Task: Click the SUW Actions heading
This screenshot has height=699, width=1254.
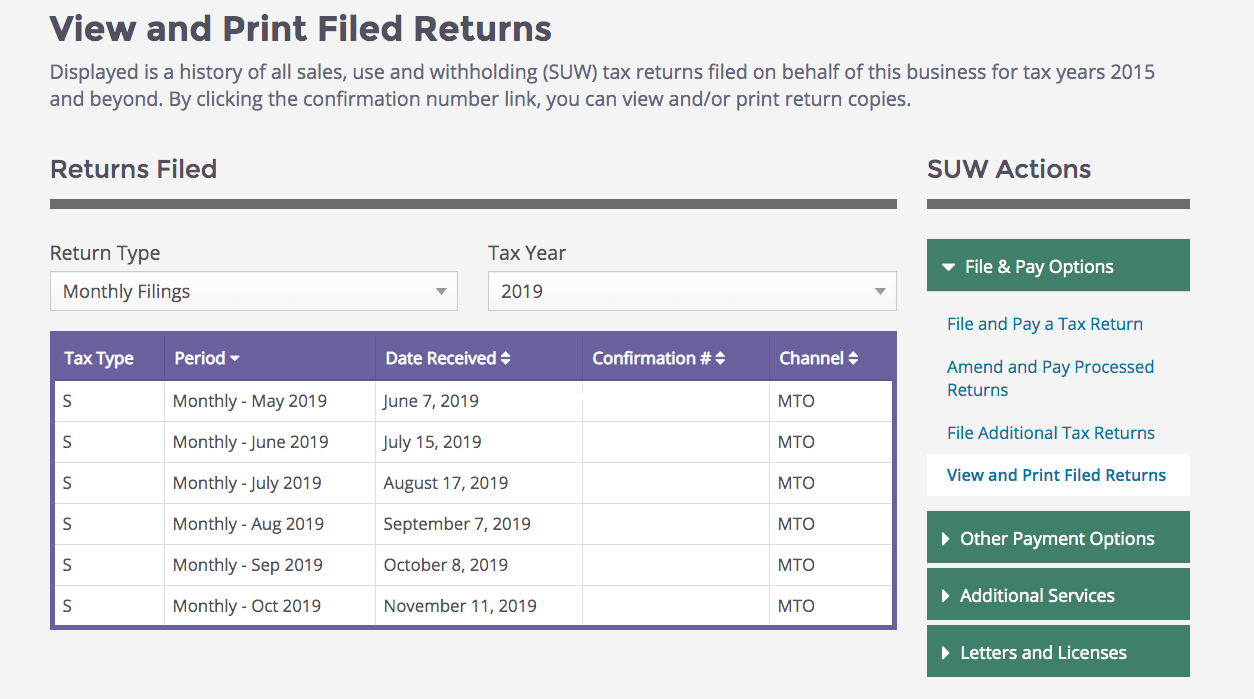Action: [1009, 169]
